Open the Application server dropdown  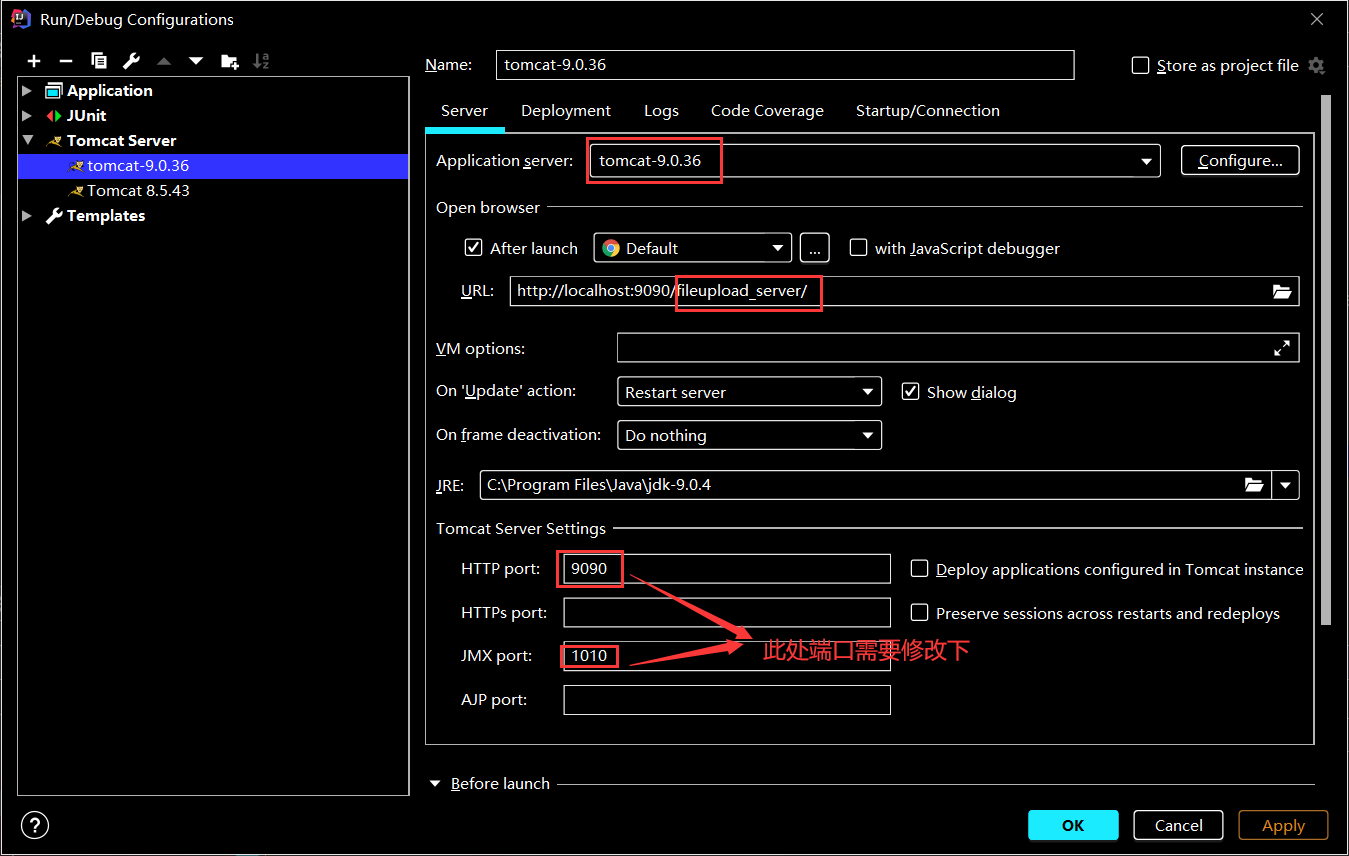(874, 161)
